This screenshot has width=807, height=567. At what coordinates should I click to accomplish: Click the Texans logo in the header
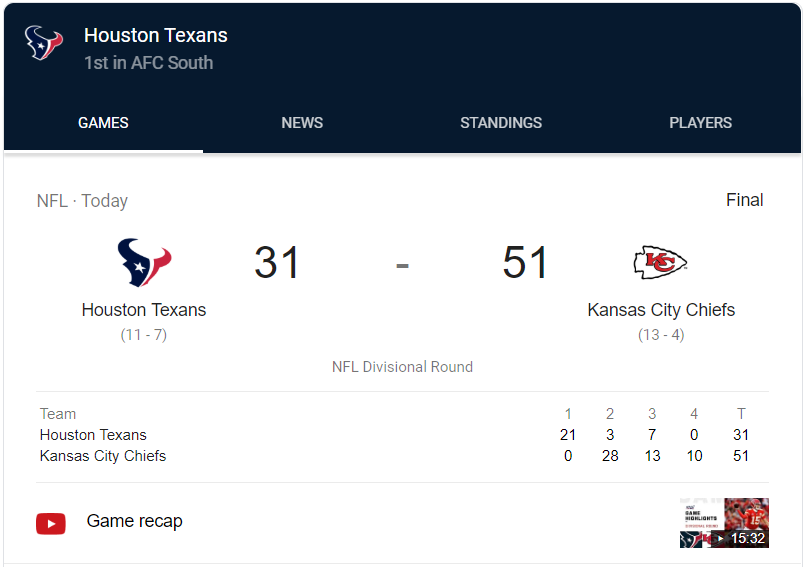coord(44,44)
